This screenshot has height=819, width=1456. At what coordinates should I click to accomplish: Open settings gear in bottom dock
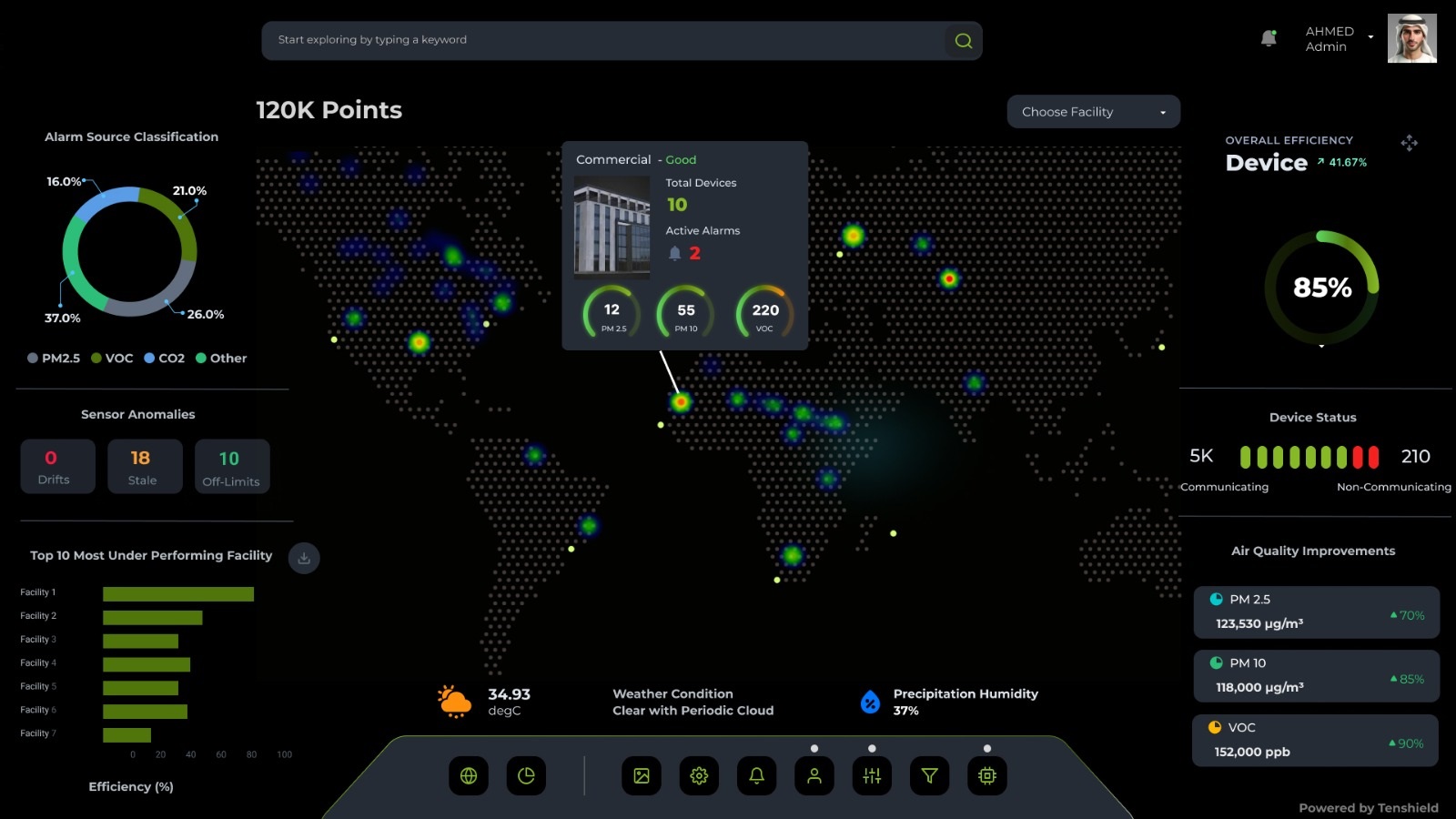point(699,776)
